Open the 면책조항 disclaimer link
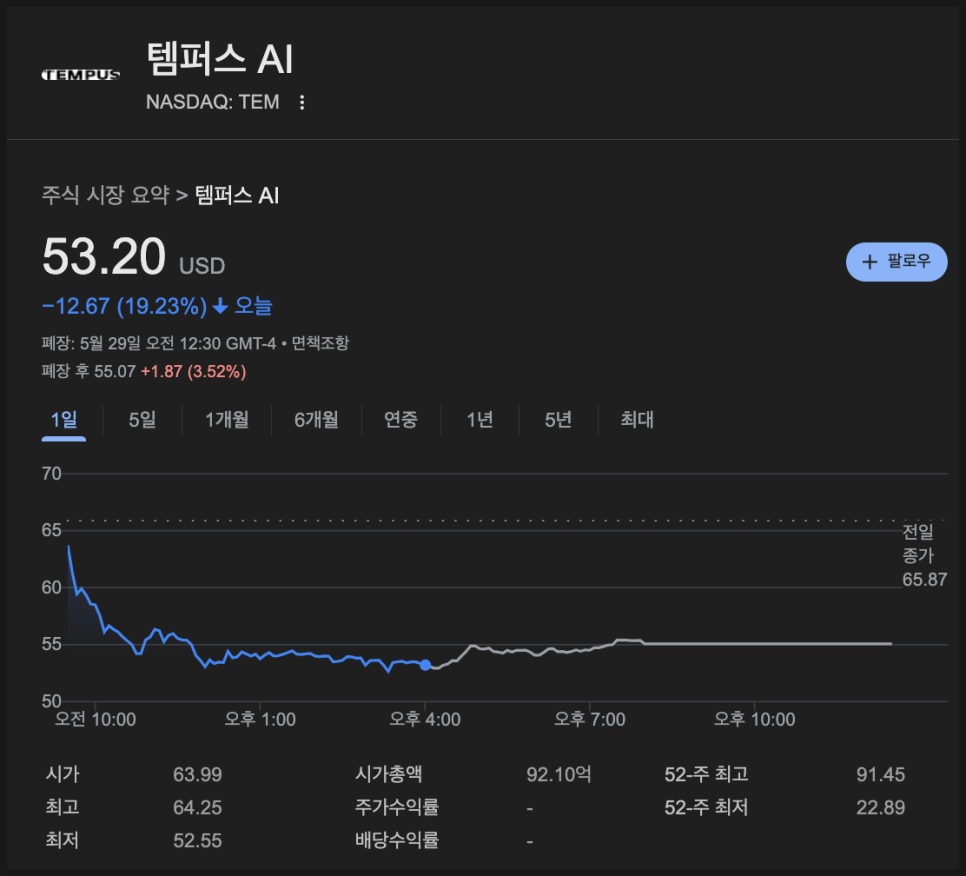 coord(320,343)
